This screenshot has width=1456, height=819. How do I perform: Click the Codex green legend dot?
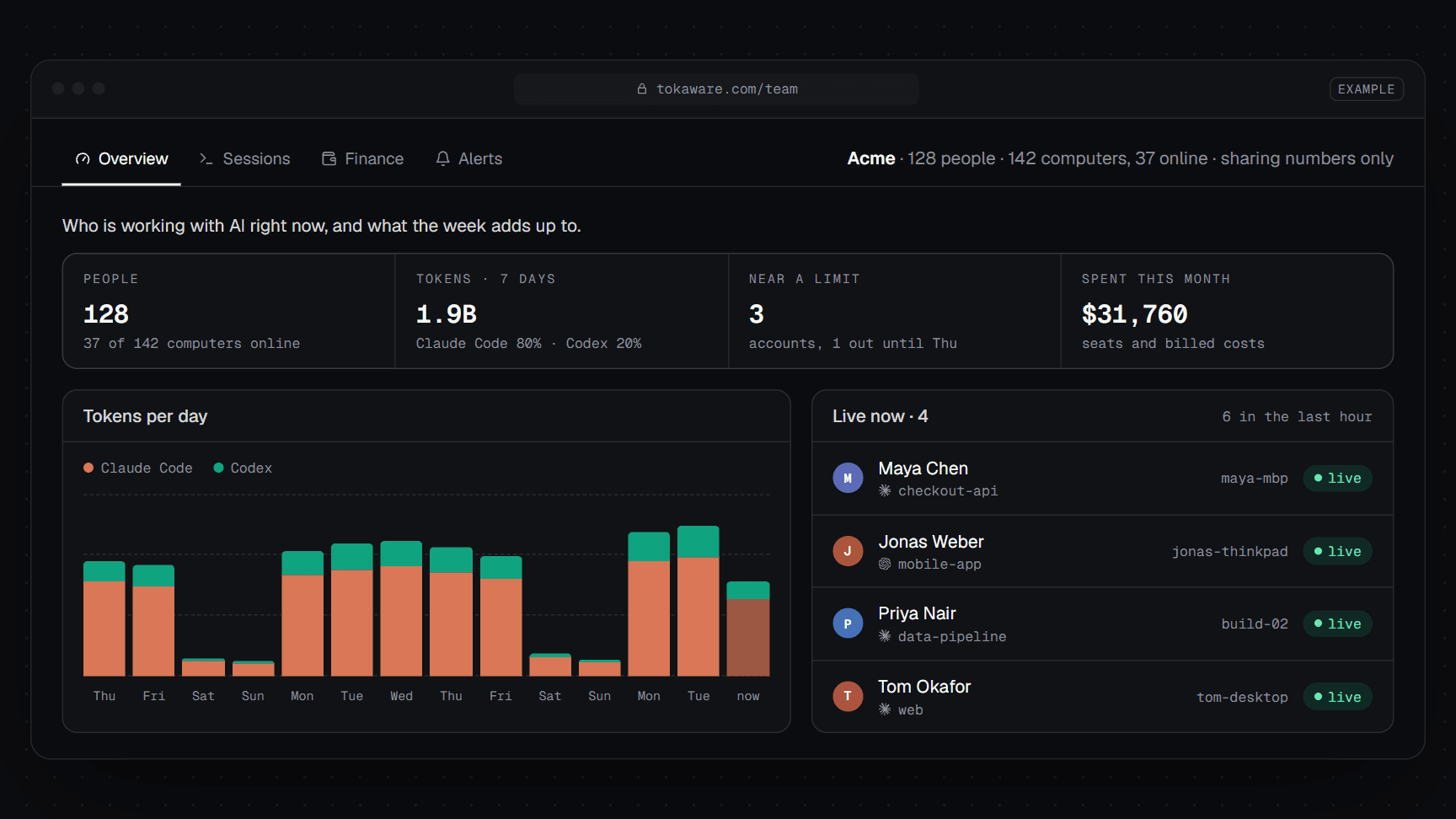[x=218, y=468]
